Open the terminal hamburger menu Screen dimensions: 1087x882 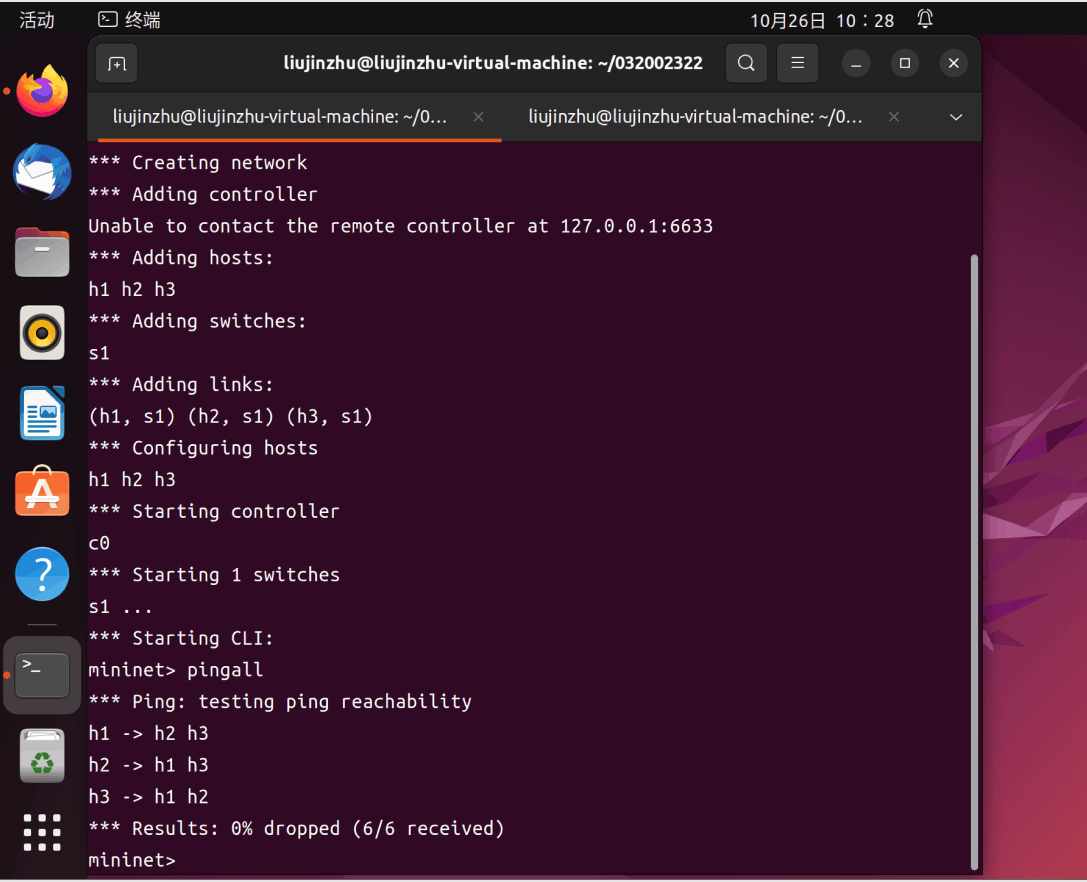(x=797, y=63)
